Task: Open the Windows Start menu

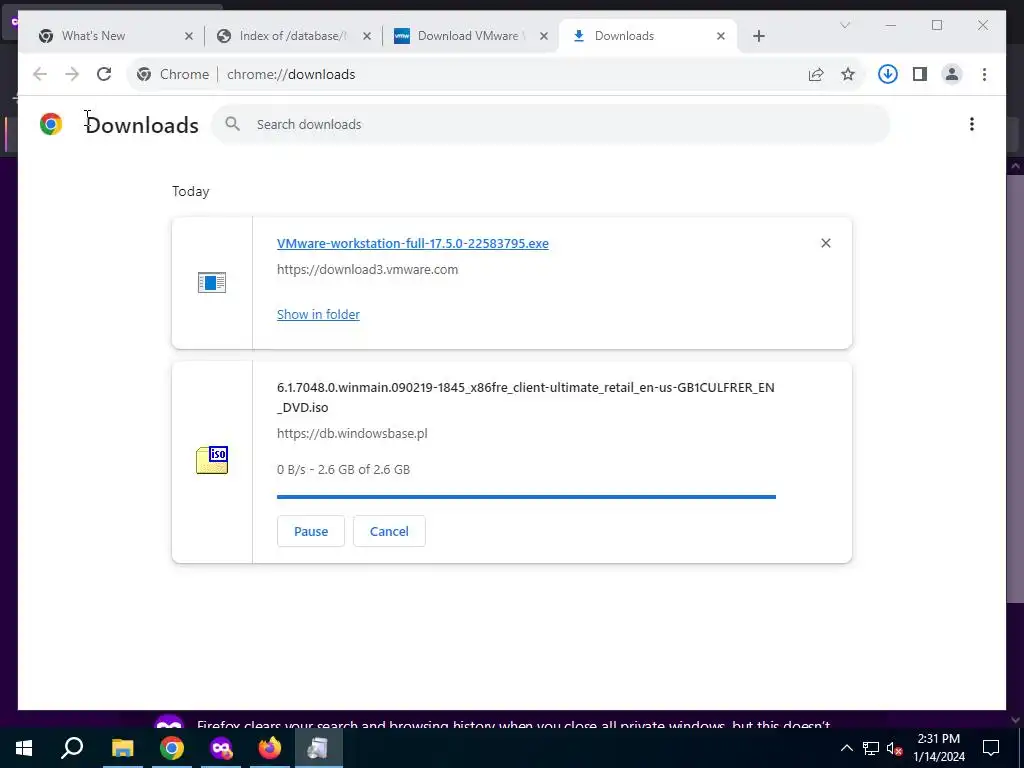Action: (24, 747)
